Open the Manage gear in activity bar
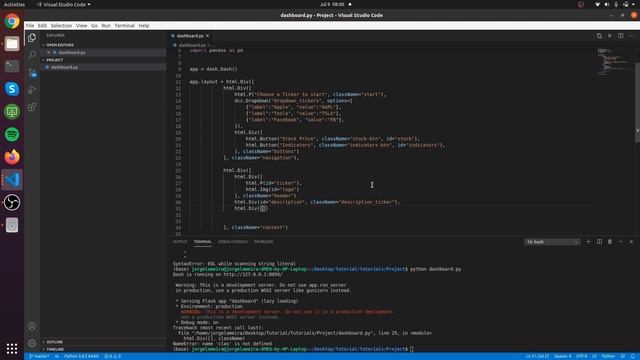 coord(32,343)
